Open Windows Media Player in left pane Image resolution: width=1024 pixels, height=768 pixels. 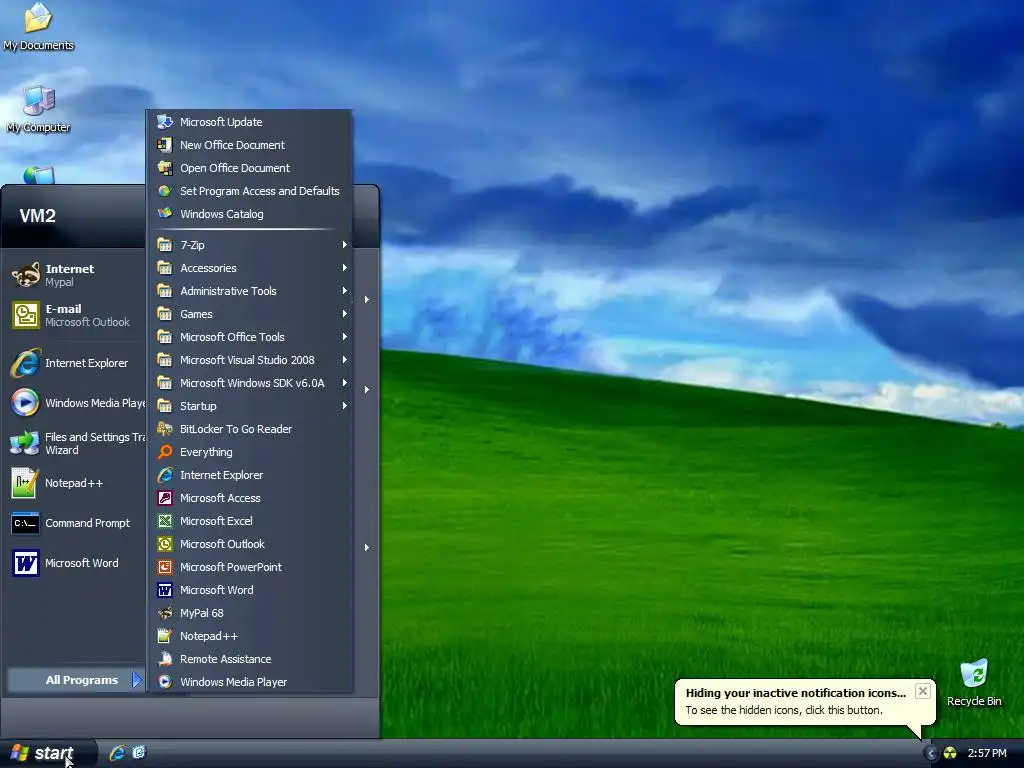point(75,403)
